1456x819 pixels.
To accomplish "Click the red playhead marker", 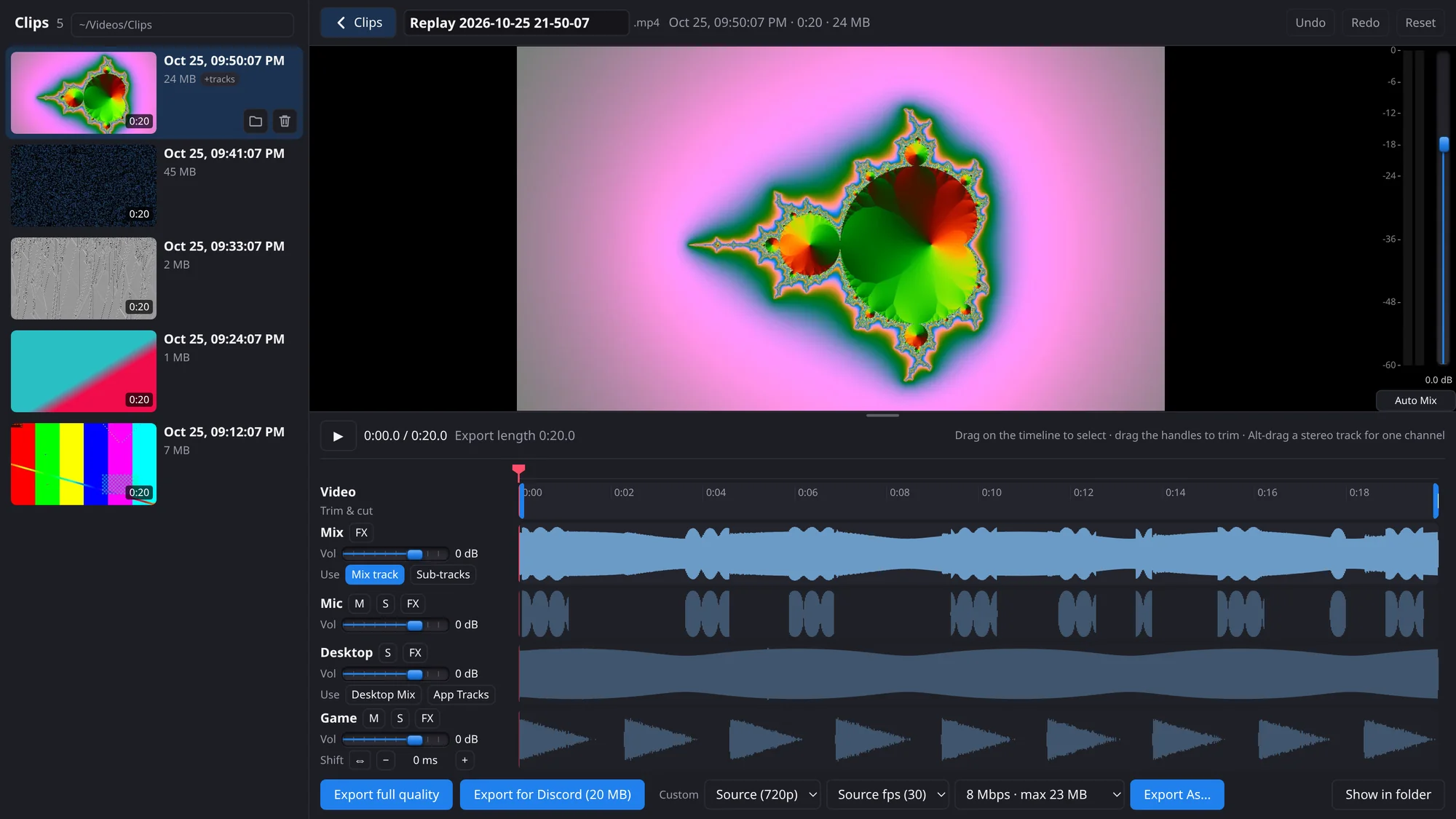I will tap(519, 470).
